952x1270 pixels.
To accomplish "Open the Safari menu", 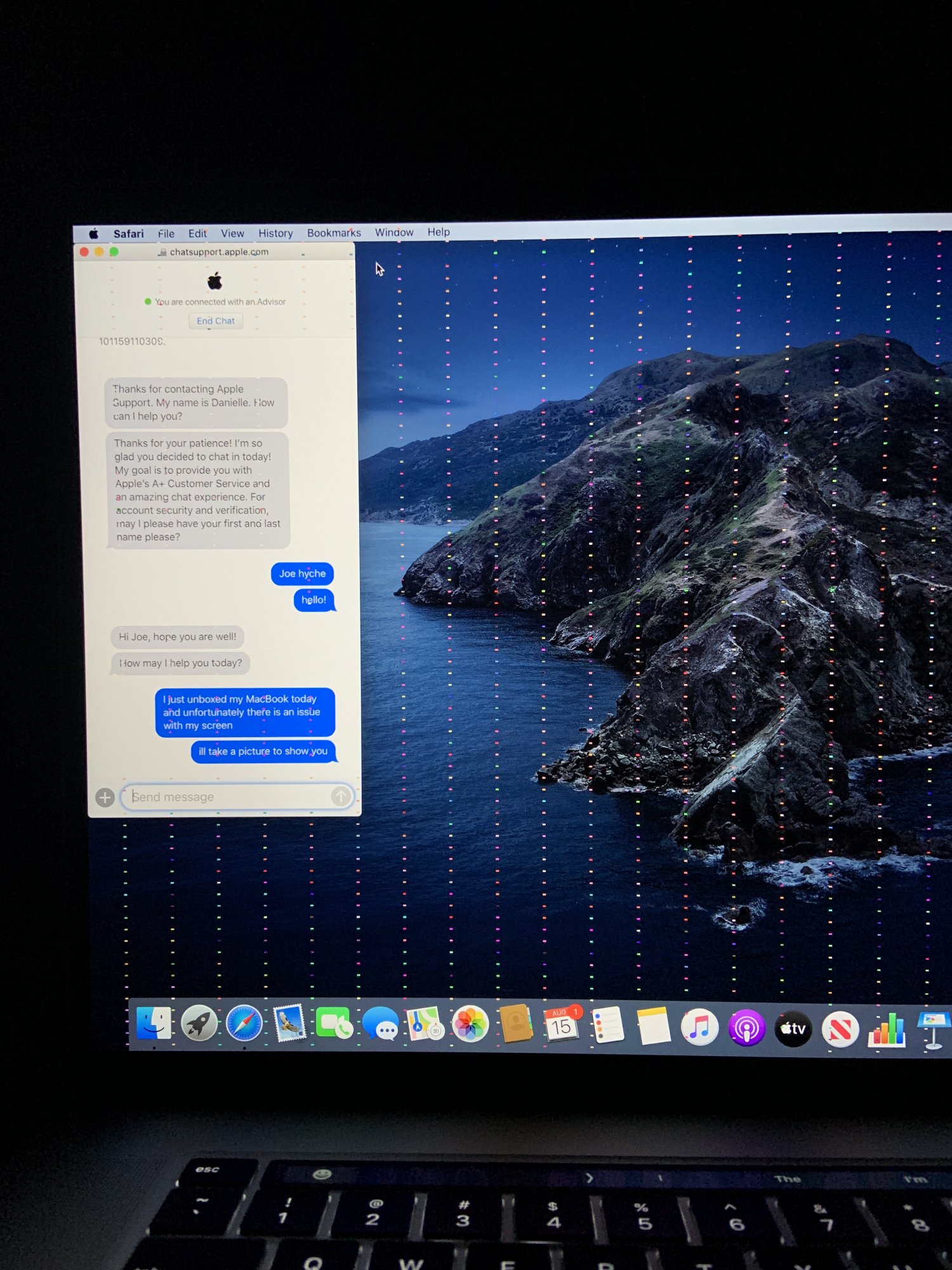I will (128, 234).
